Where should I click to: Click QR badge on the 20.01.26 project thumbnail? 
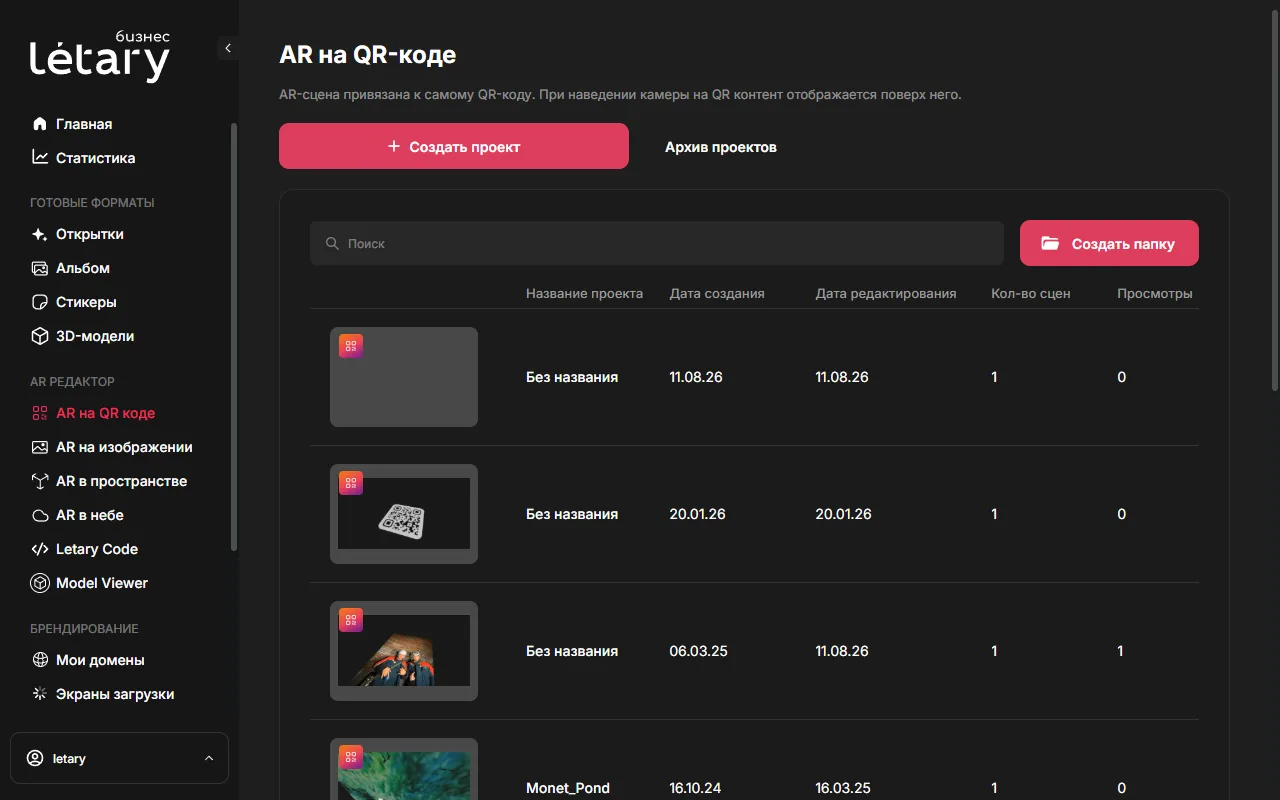point(351,483)
